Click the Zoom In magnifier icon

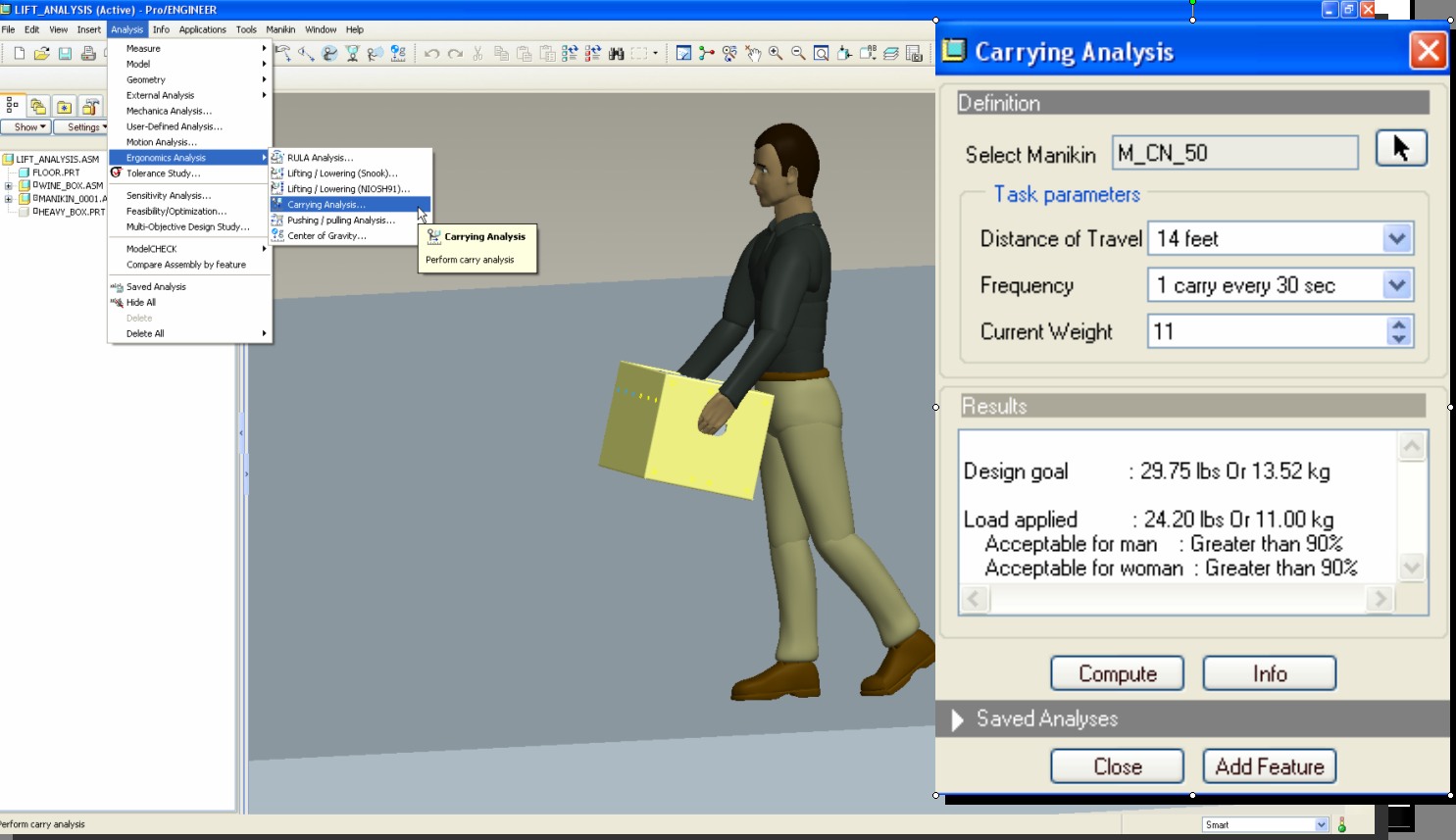(x=776, y=53)
